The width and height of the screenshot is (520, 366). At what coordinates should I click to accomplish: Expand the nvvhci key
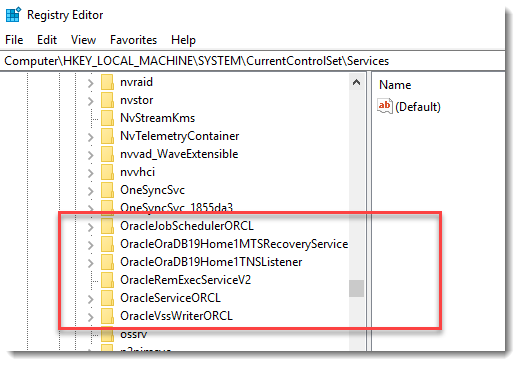click(91, 173)
